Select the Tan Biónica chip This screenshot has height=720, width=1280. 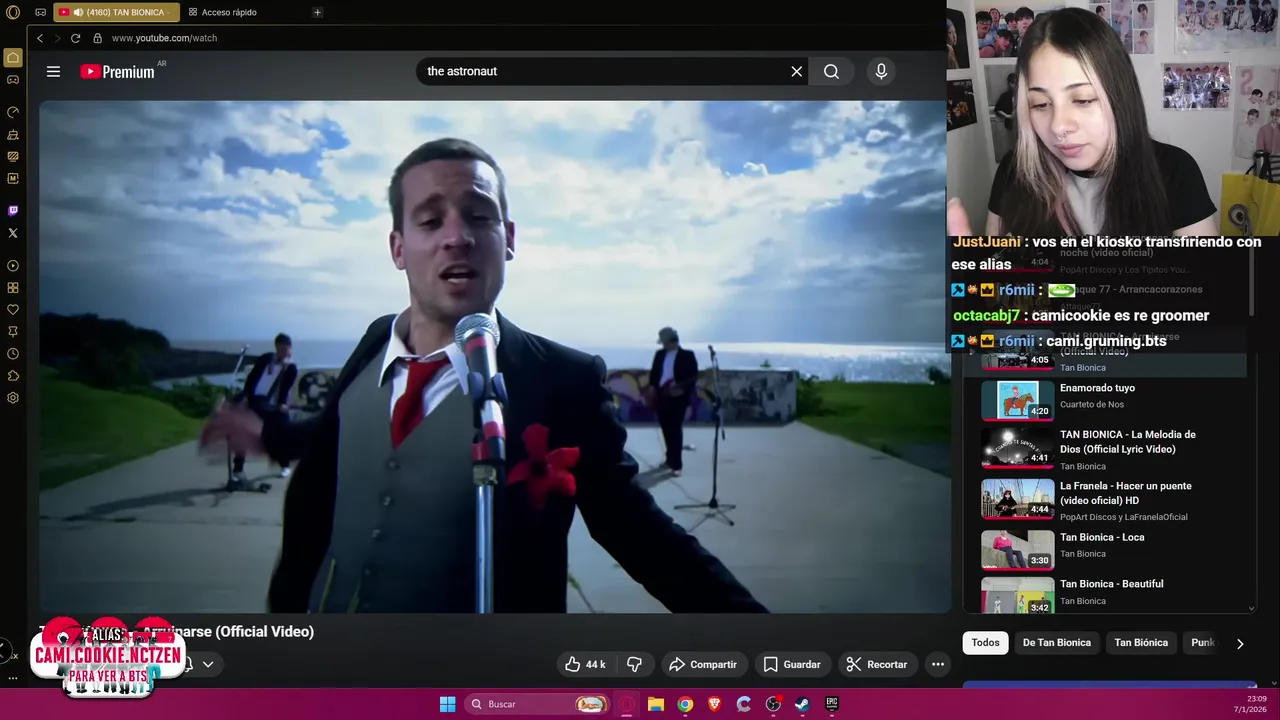pyautogui.click(x=1141, y=643)
